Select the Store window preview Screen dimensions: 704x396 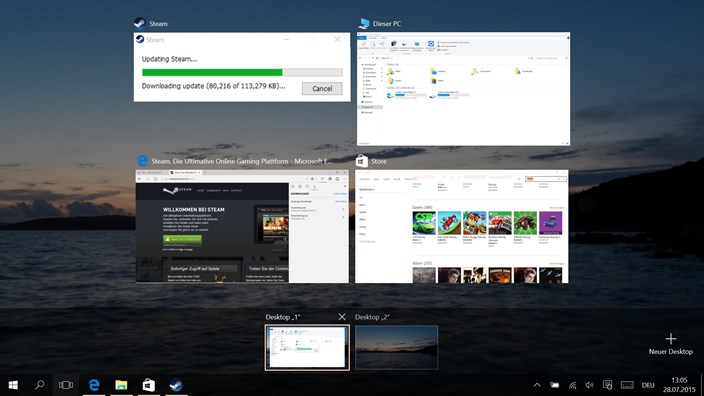[x=462, y=226]
